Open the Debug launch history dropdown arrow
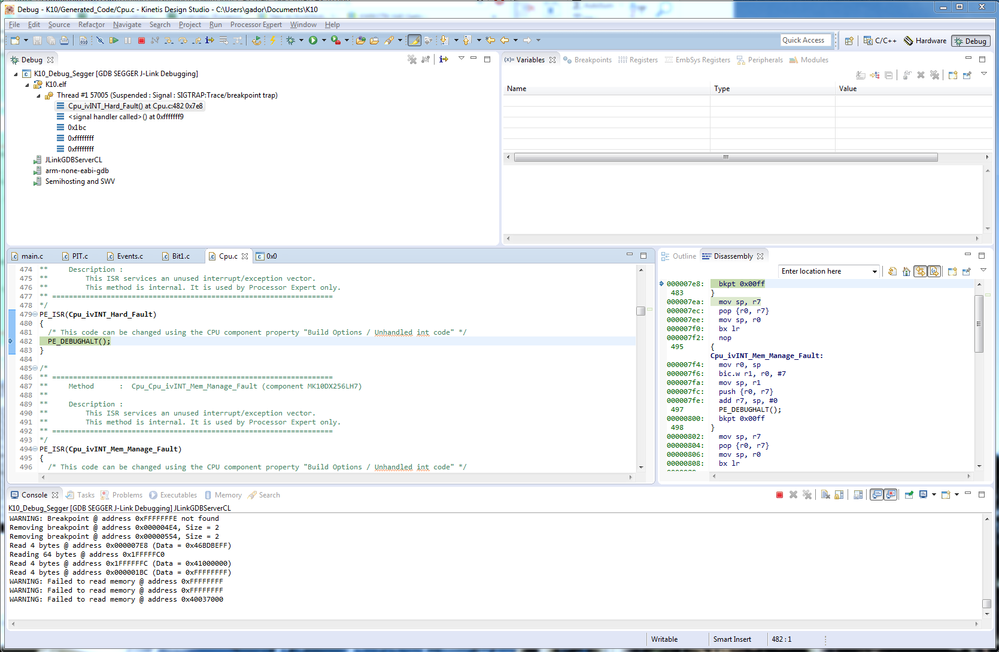 301,41
